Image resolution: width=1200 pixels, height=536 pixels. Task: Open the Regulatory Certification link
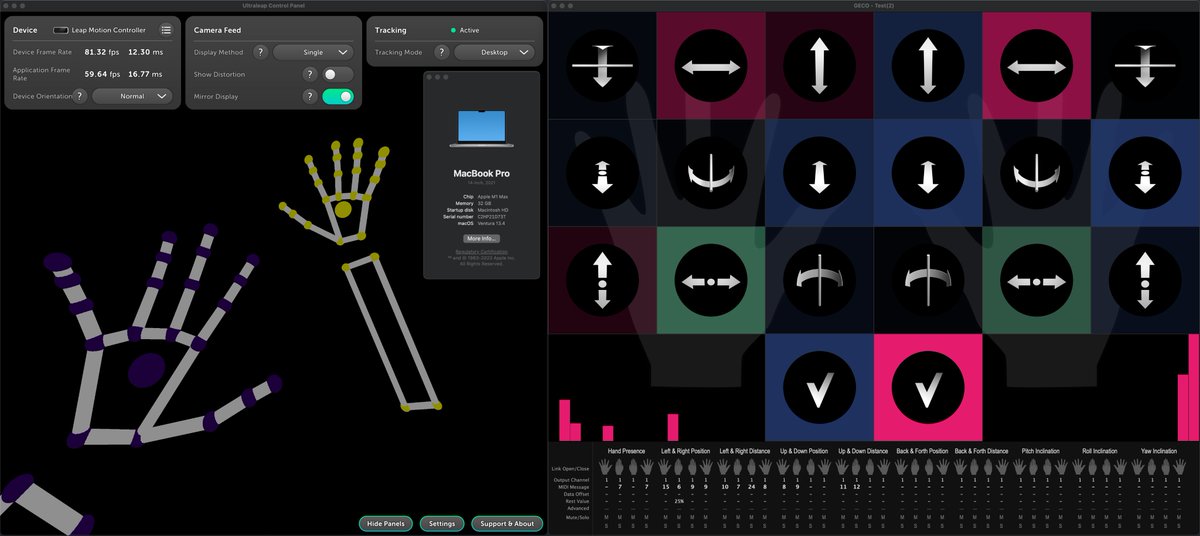pyautogui.click(x=481, y=252)
